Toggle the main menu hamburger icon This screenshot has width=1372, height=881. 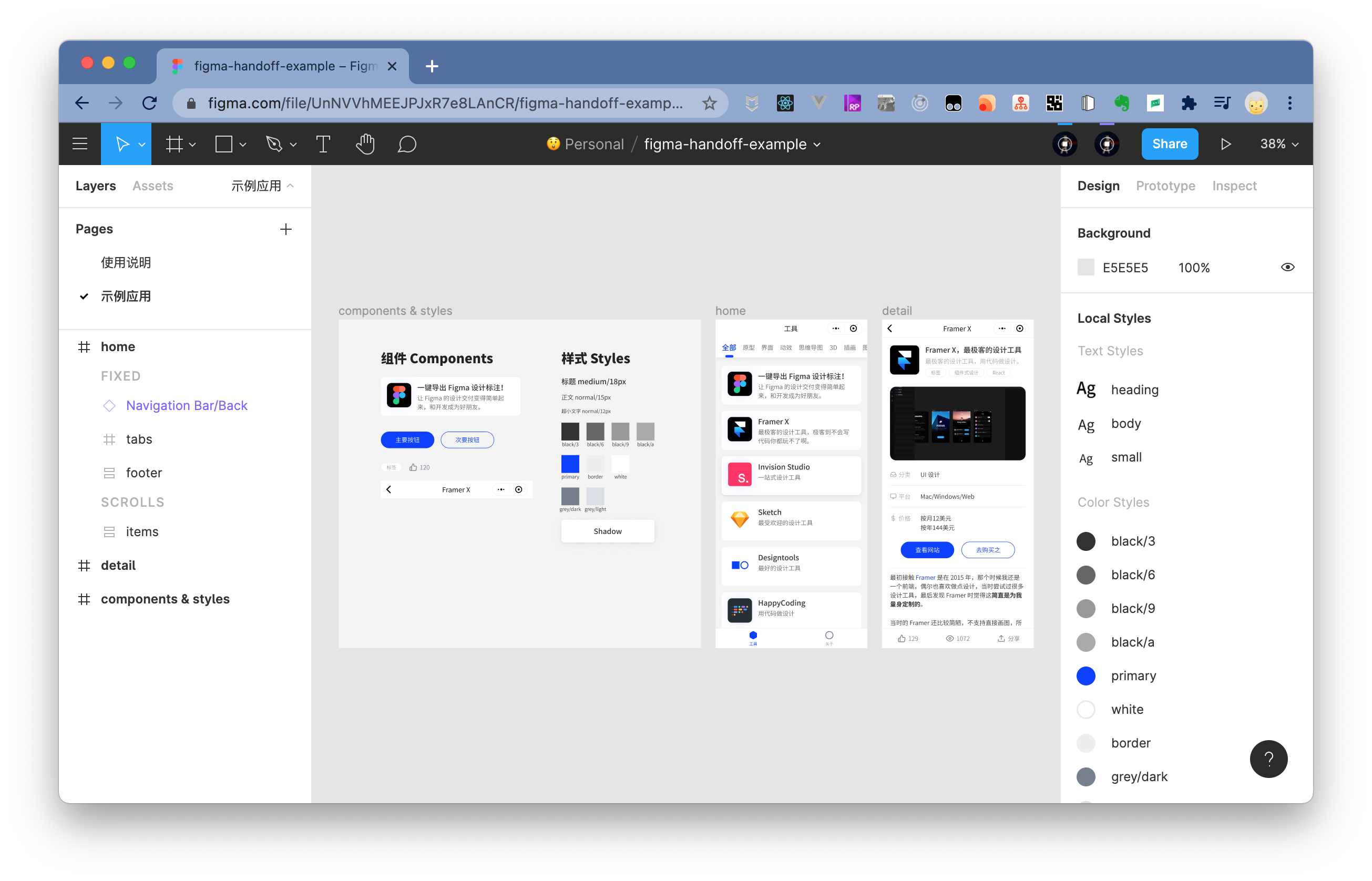click(x=80, y=144)
